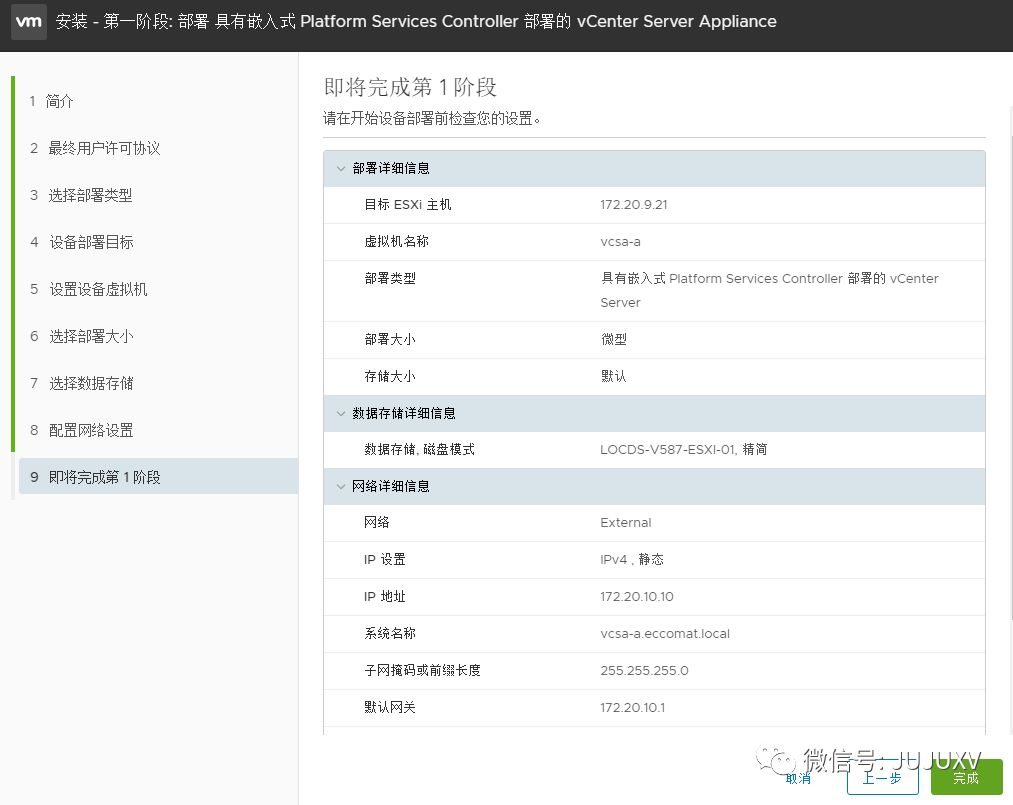This screenshot has height=805, width=1013.
Task: Open step 7 选择数据存储
Action: (81, 384)
